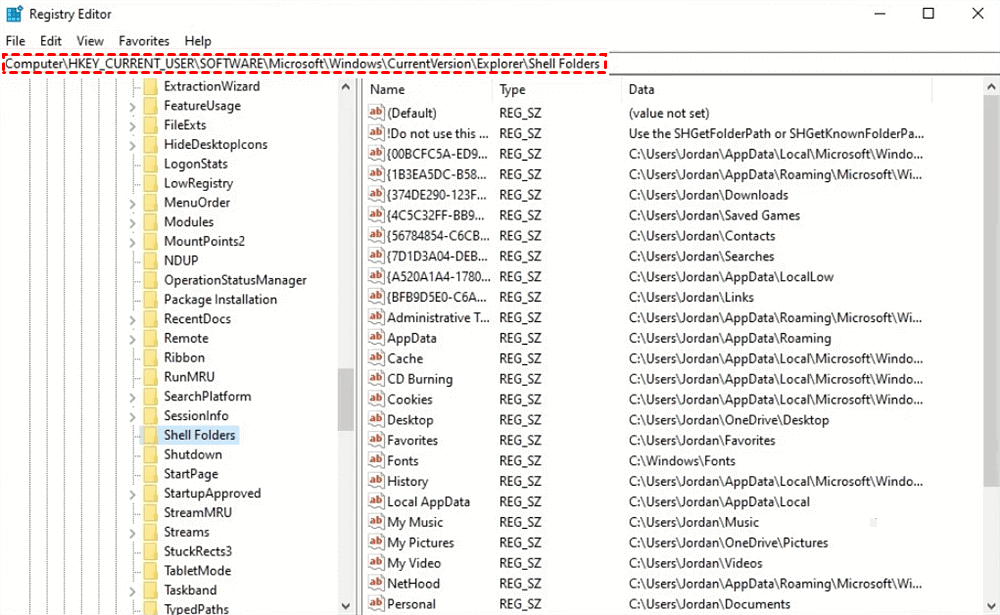Click the folder icon of TabletMode key
This screenshot has height=615, width=1000.
point(151,571)
